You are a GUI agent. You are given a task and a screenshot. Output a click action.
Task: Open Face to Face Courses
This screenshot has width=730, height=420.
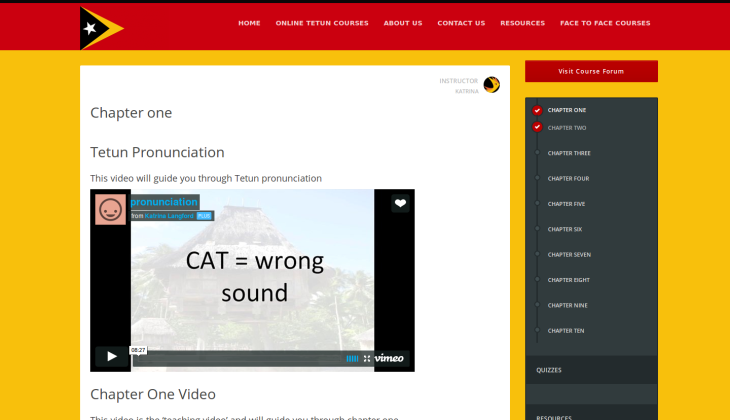[605, 23]
